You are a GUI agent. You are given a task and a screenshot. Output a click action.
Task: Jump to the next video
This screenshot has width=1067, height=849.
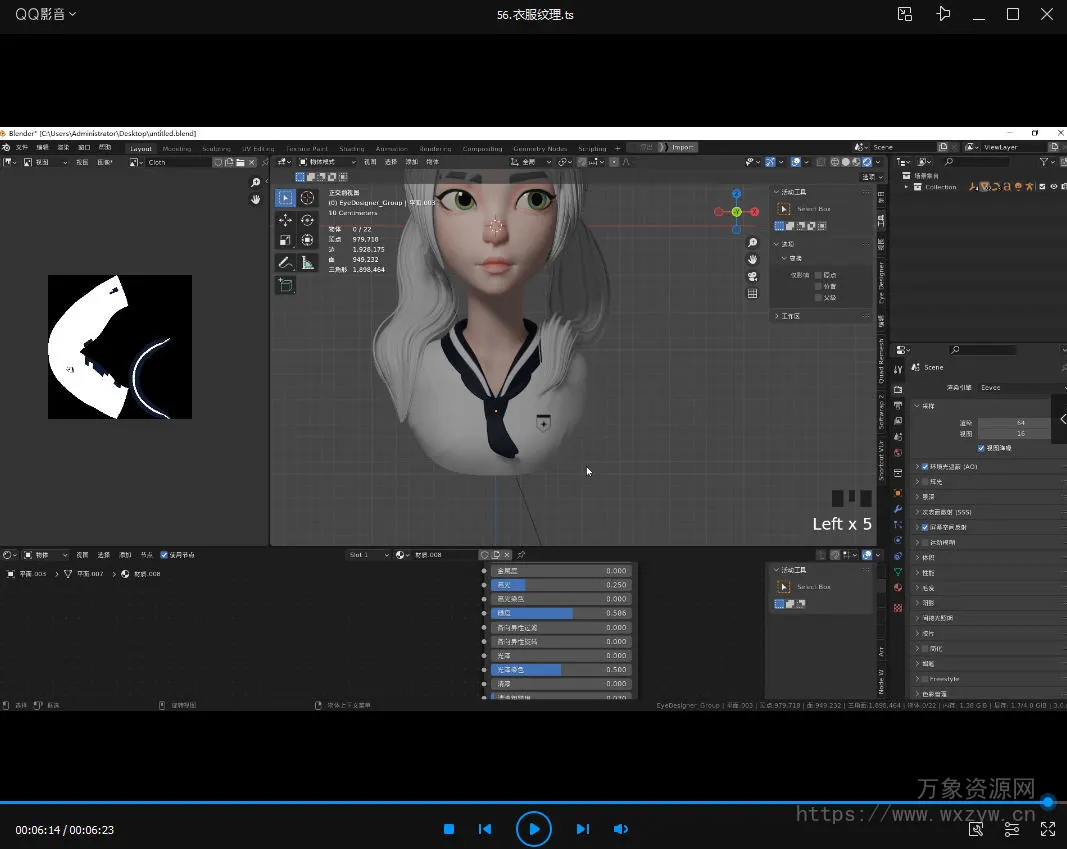click(582, 829)
